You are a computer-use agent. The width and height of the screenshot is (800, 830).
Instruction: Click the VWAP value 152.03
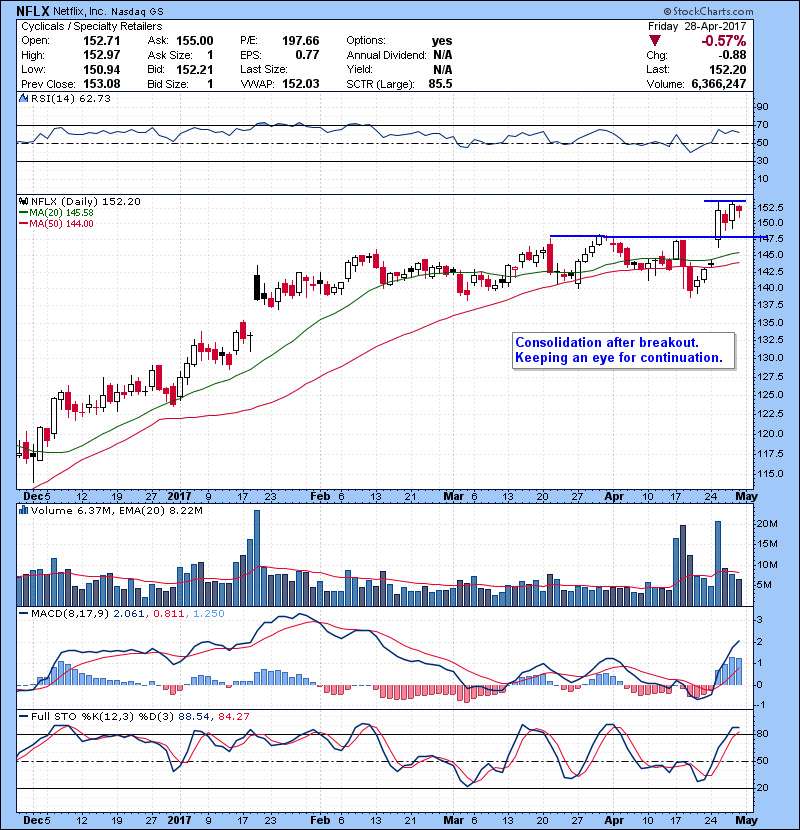[x=301, y=84]
